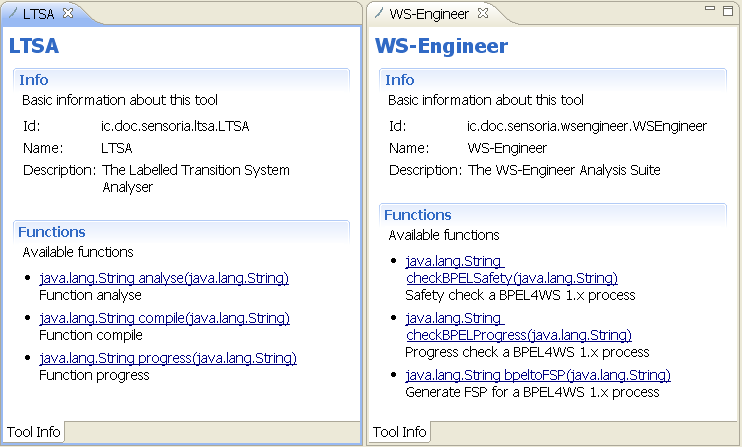Collapse the LTSA Functions section header
Viewport: 742px width, 447px height.
(52, 232)
